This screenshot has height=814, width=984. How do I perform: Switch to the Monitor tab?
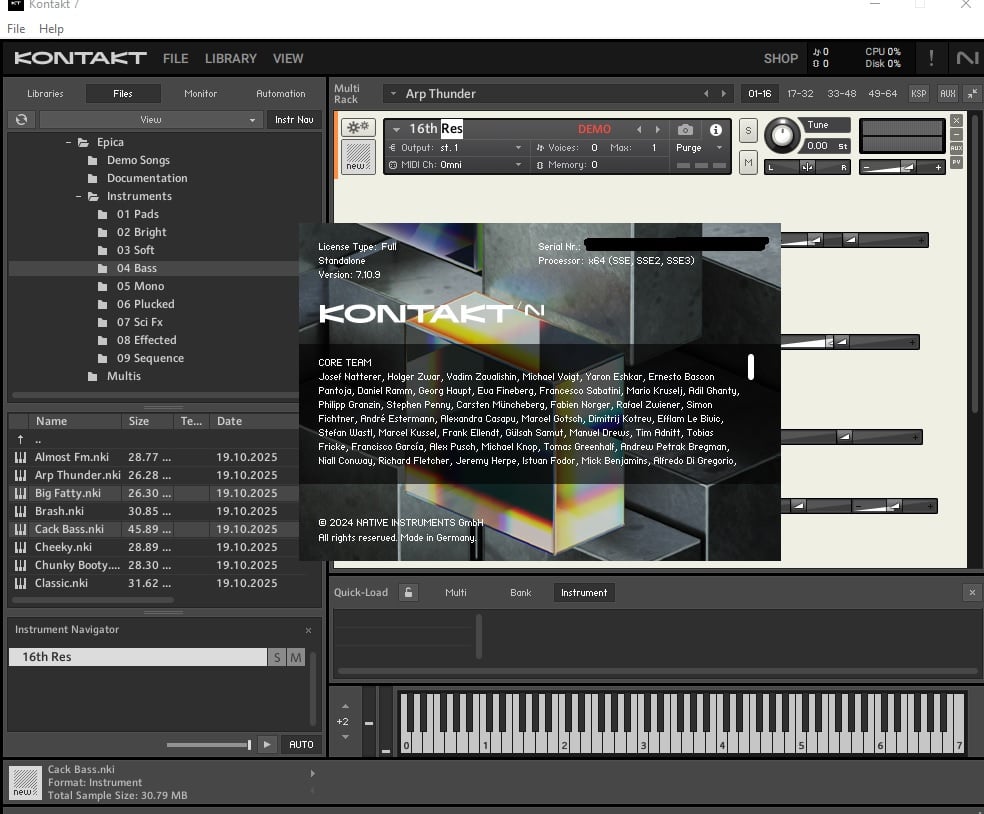pyautogui.click(x=200, y=94)
